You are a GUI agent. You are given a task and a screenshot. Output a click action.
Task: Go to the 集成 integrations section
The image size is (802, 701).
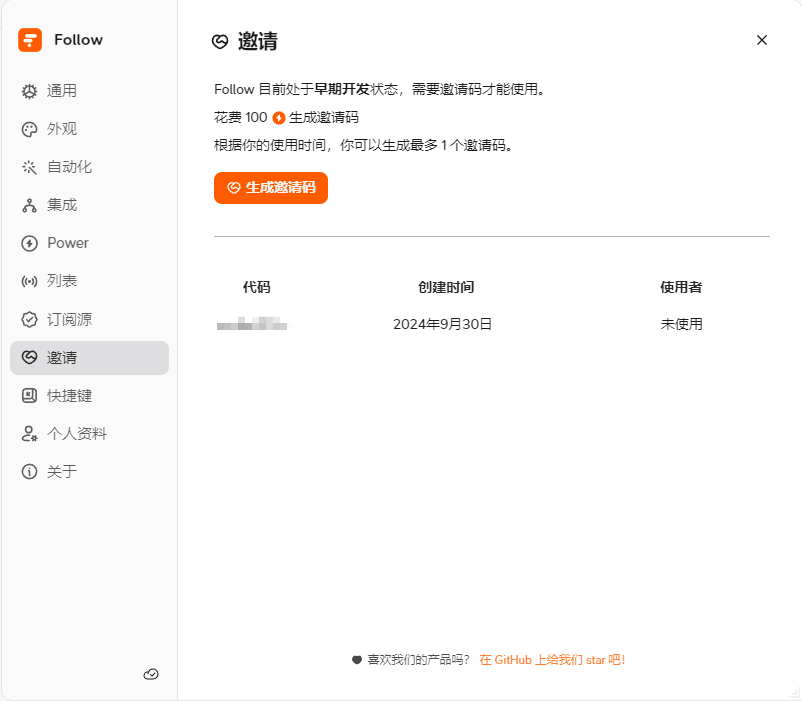90,206
